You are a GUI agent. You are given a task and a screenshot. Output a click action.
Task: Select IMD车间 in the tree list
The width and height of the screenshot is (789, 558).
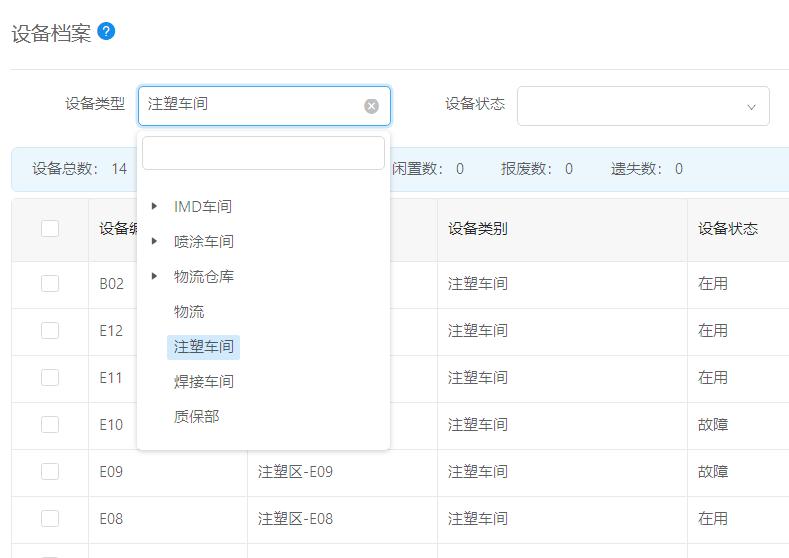click(203, 206)
